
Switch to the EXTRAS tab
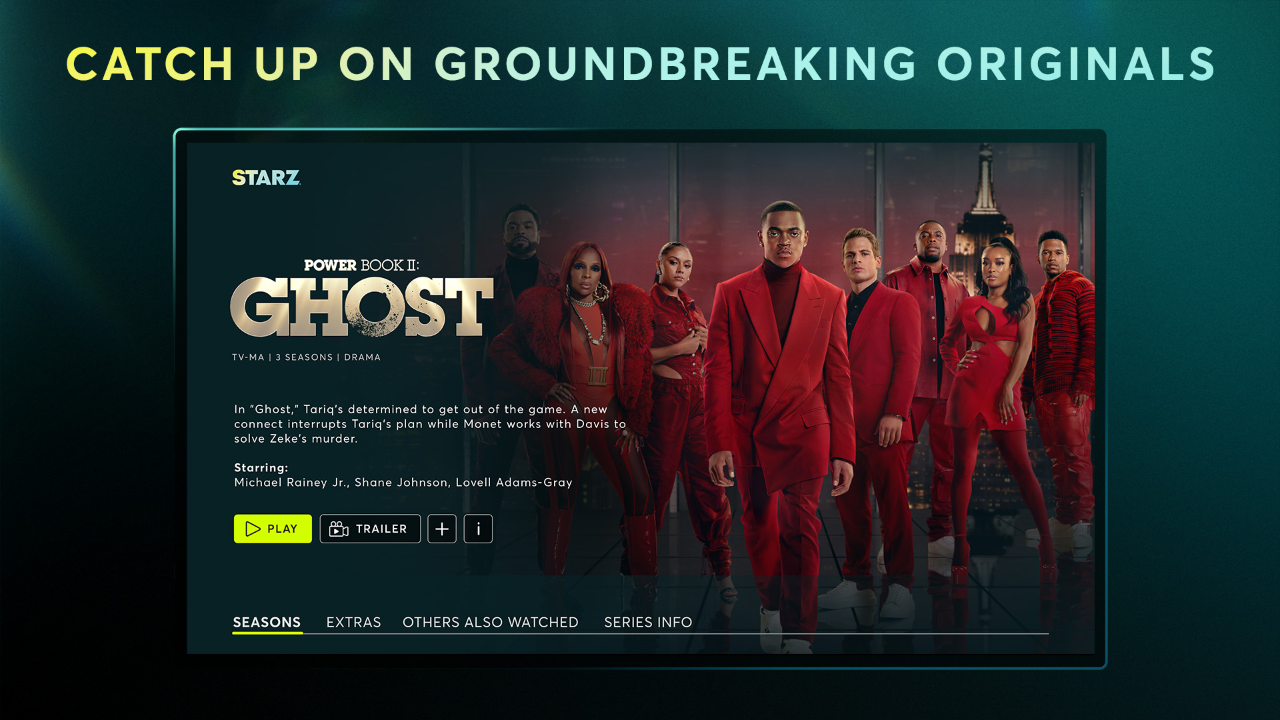(x=354, y=622)
